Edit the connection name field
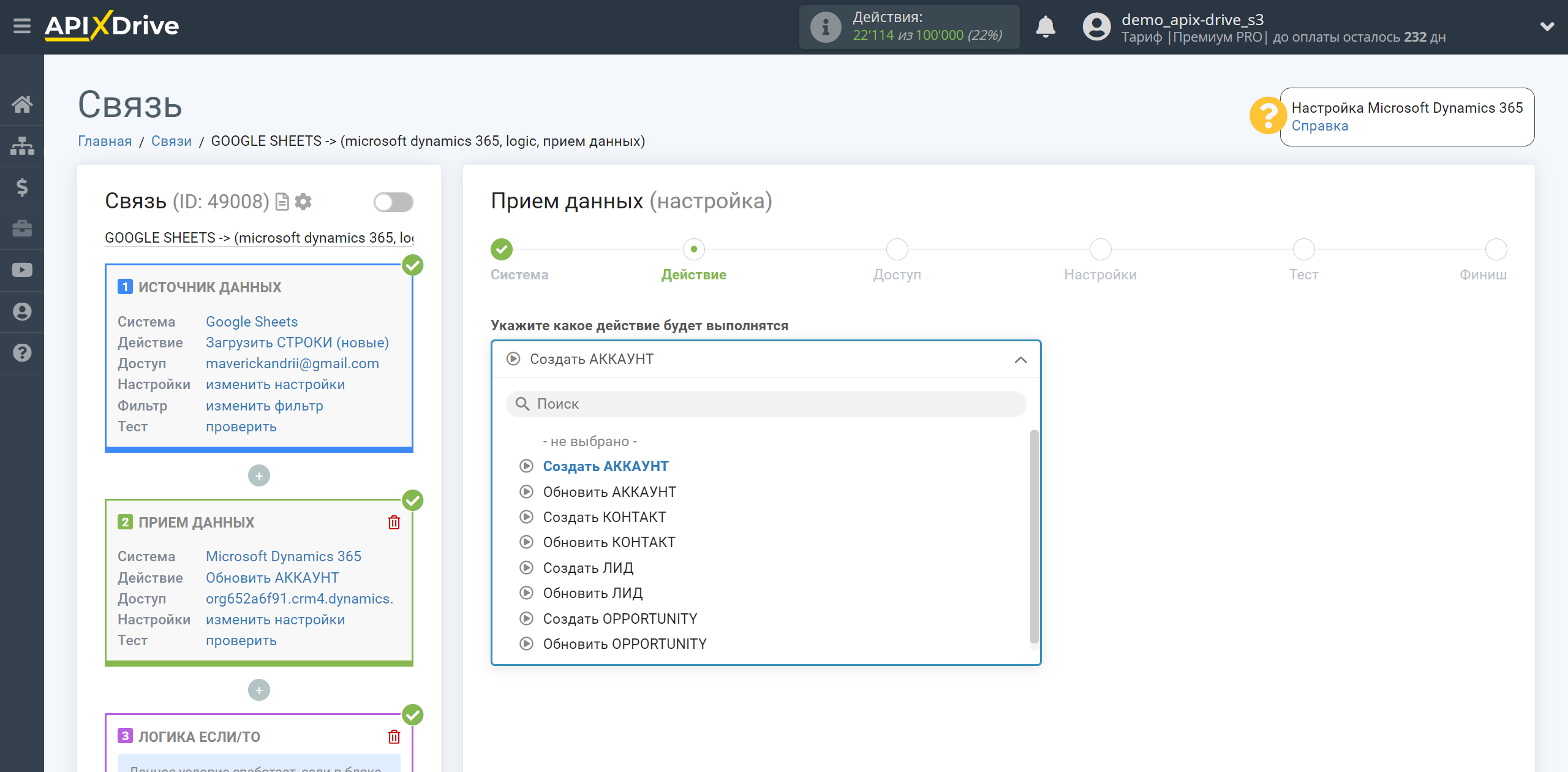1568x772 pixels. click(259, 238)
